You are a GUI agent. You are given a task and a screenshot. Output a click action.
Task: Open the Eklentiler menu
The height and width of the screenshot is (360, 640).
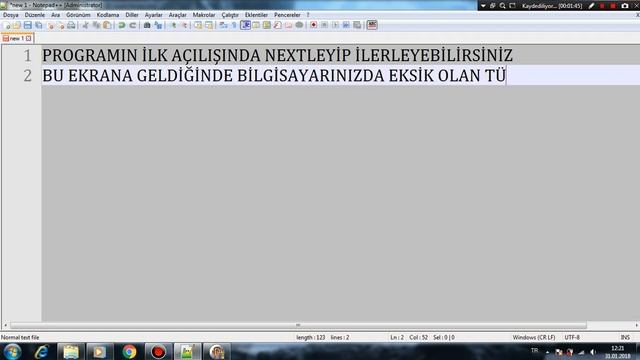point(256,15)
